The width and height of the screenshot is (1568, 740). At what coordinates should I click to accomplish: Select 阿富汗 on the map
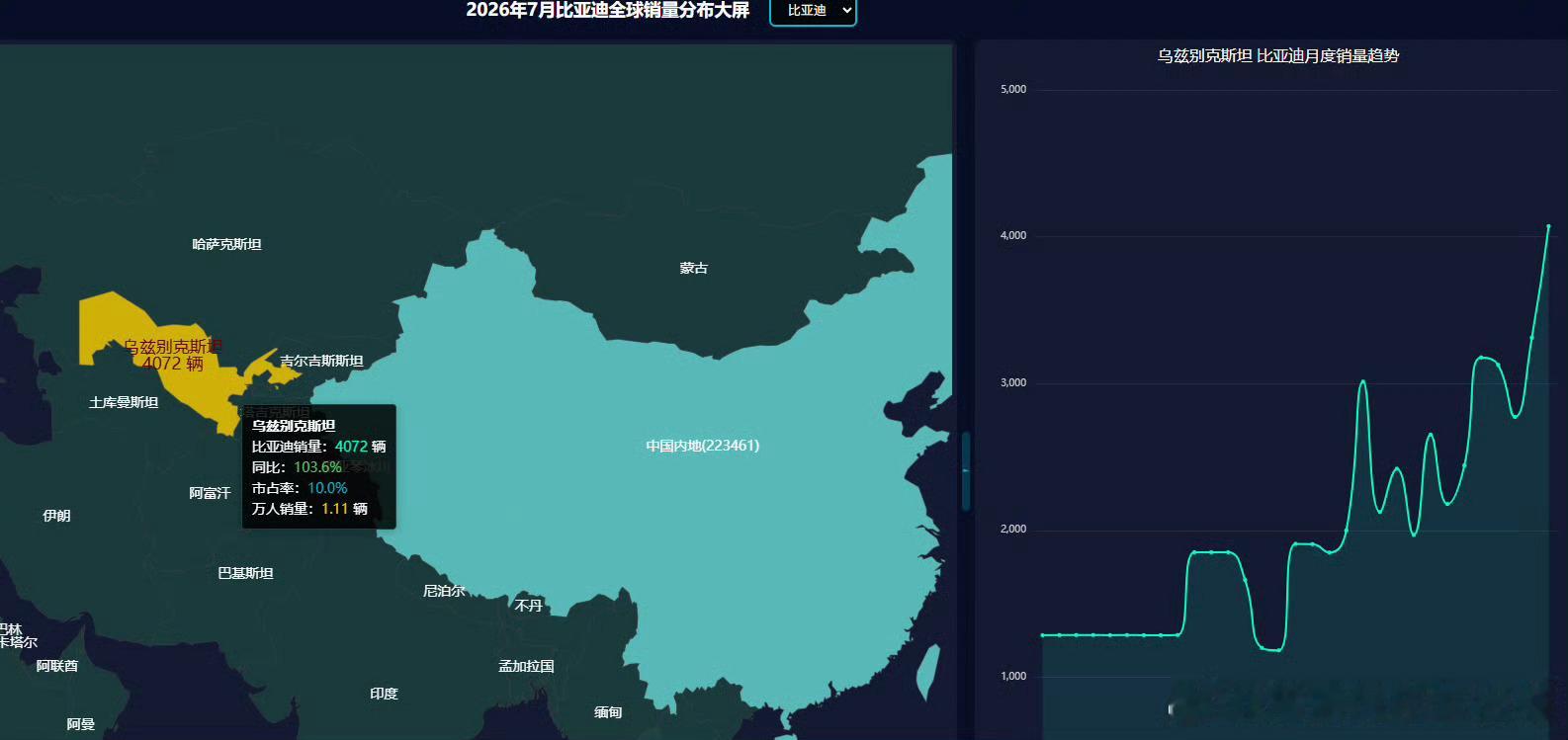pos(210,493)
